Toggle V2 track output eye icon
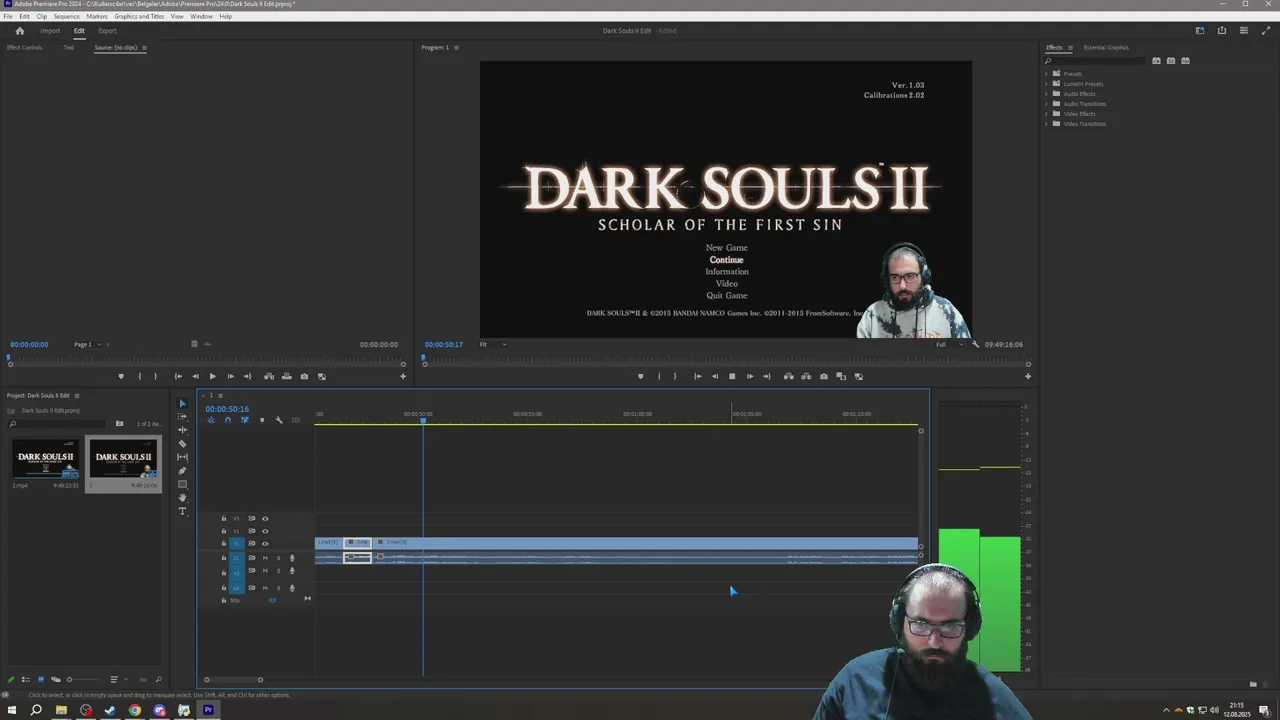This screenshot has width=1280, height=720. (265, 531)
